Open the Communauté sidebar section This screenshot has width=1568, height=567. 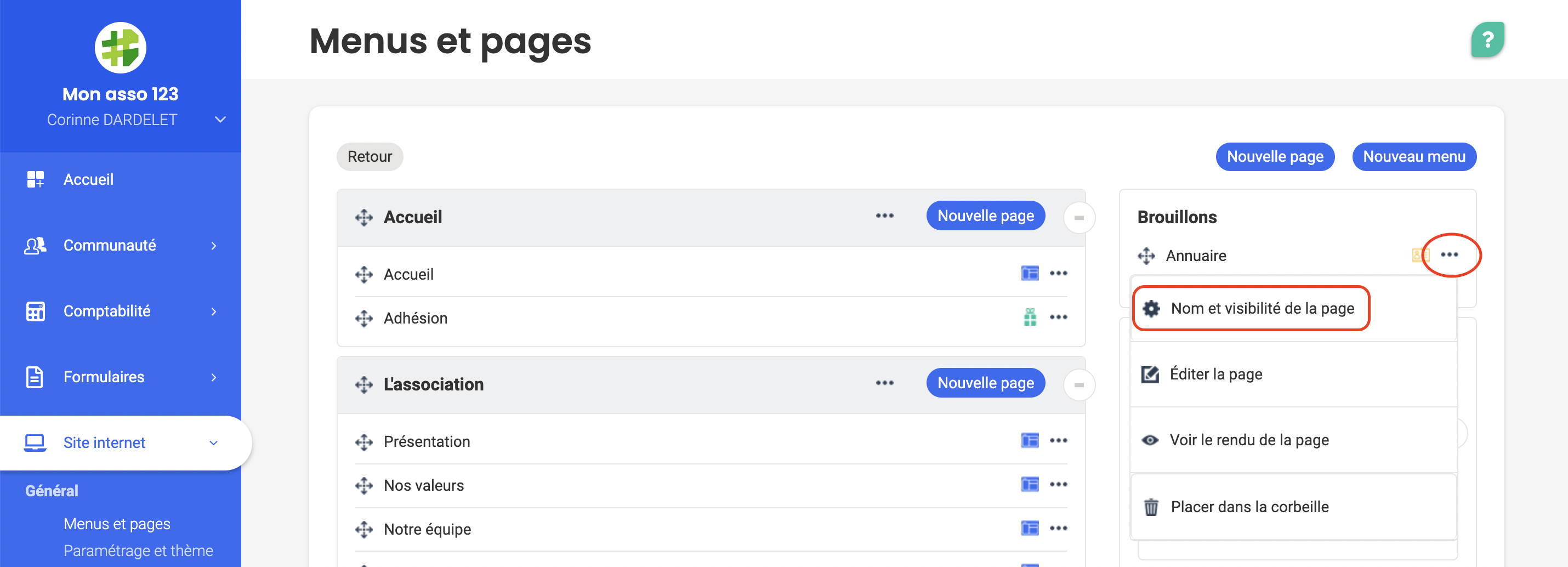click(x=121, y=246)
